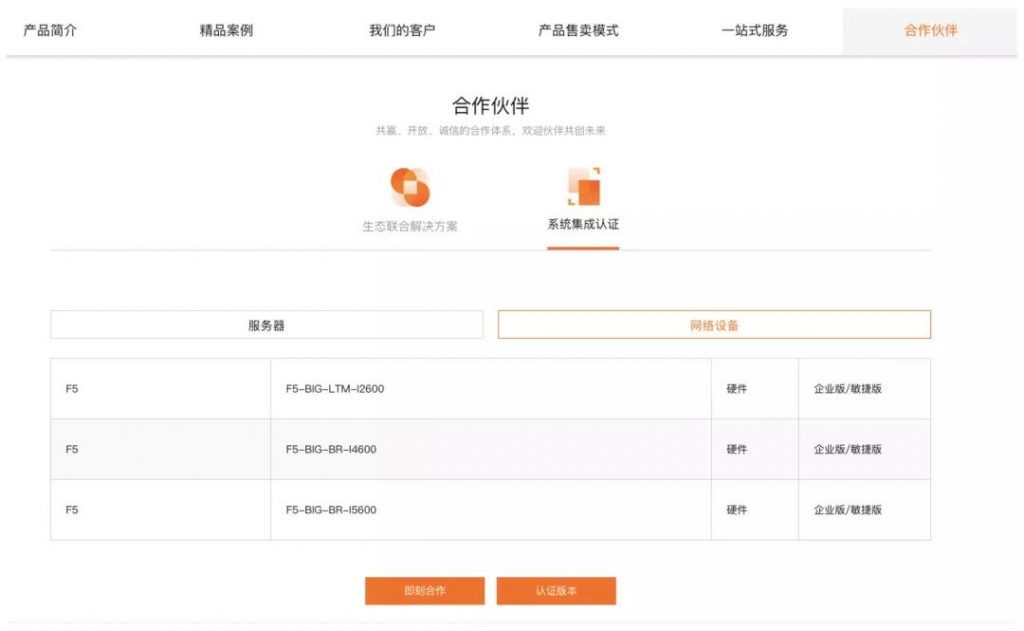The height and width of the screenshot is (631, 1024).
Task: Click the 认证版本 orange button
Action: (556, 591)
